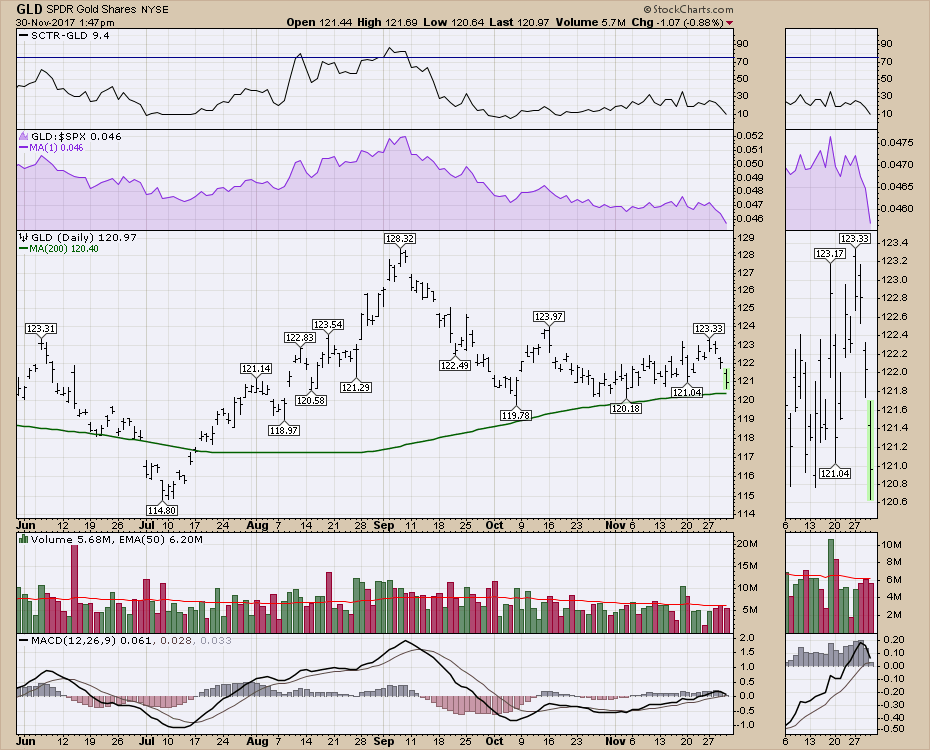Image resolution: width=930 pixels, height=750 pixels.
Task: Click the 121.04 label in main chart
Action: point(687,392)
